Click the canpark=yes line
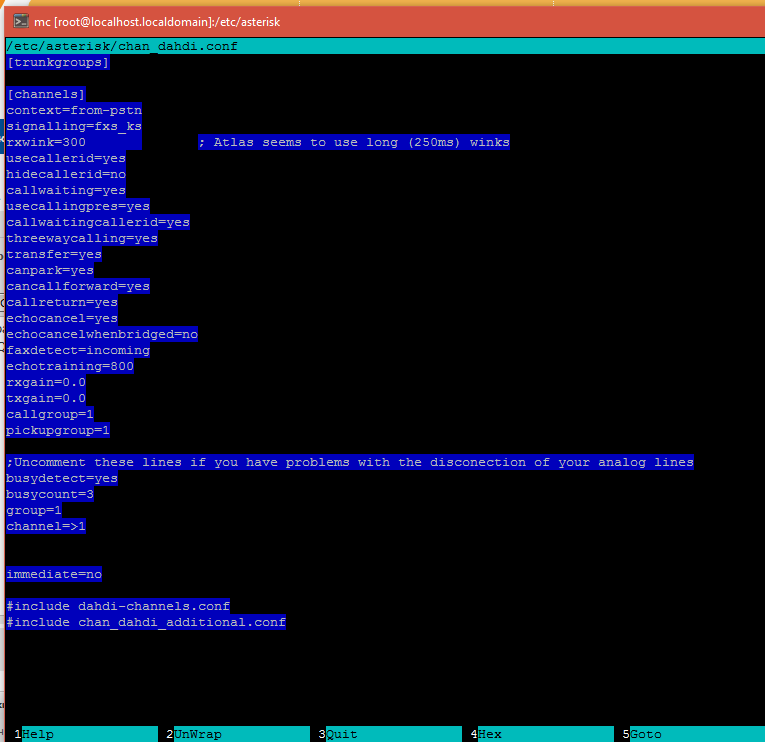The width and height of the screenshot is (765, 742). tap(50, 270)
